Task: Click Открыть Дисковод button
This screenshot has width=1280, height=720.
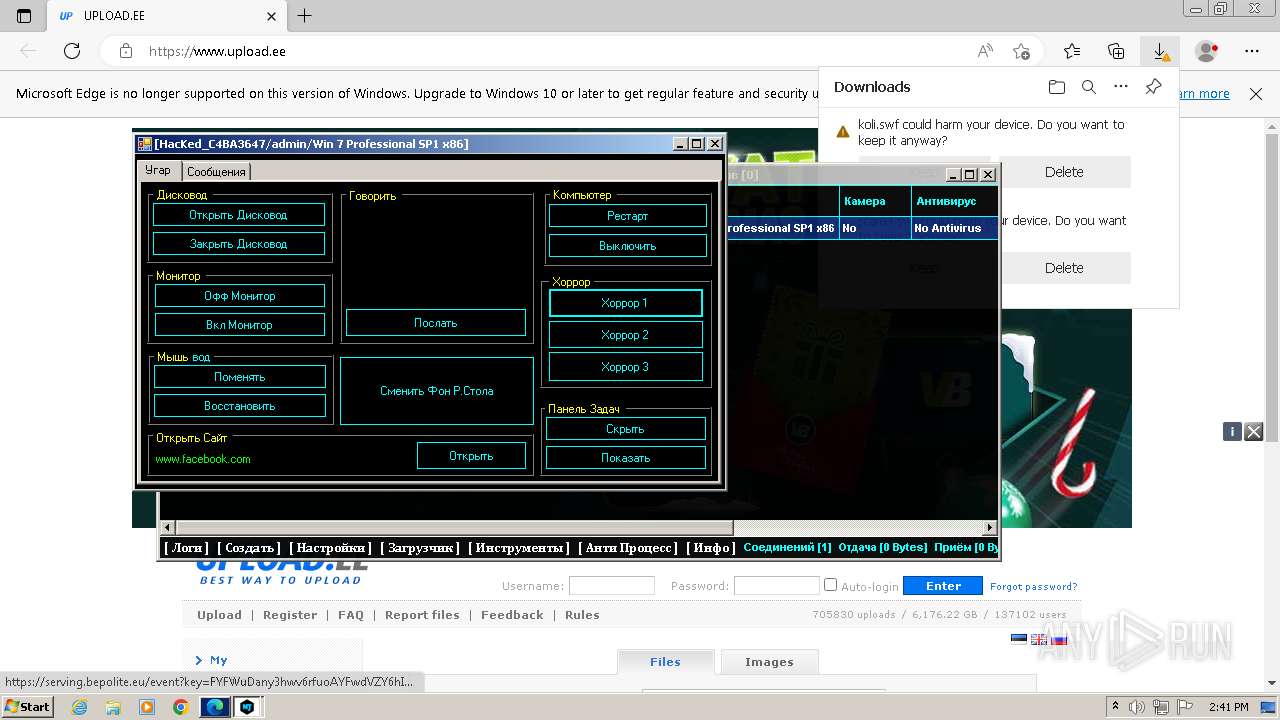Action: (x=239, y=215)
